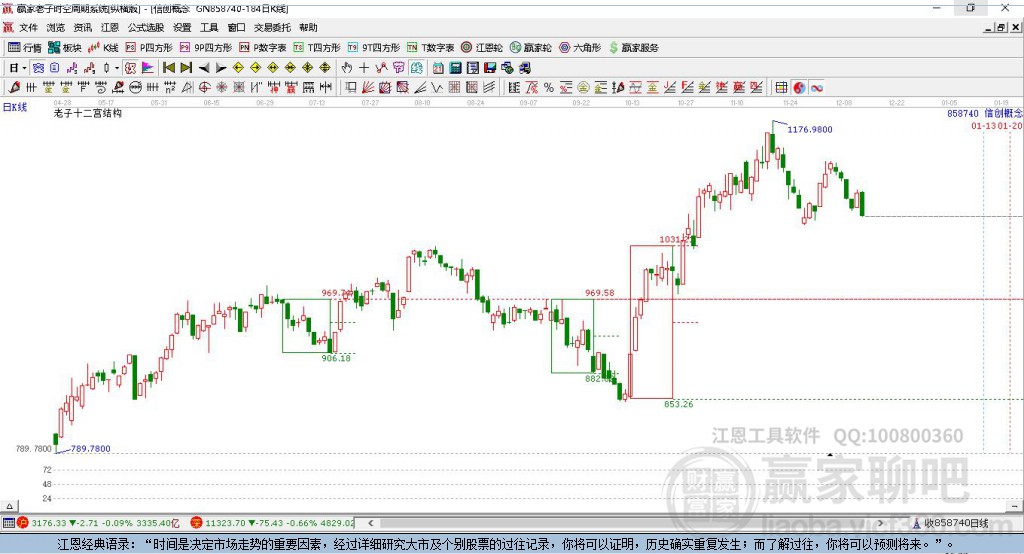Click the black left arrow icon
The image size is (1024, 554).
tap(204, 68)
